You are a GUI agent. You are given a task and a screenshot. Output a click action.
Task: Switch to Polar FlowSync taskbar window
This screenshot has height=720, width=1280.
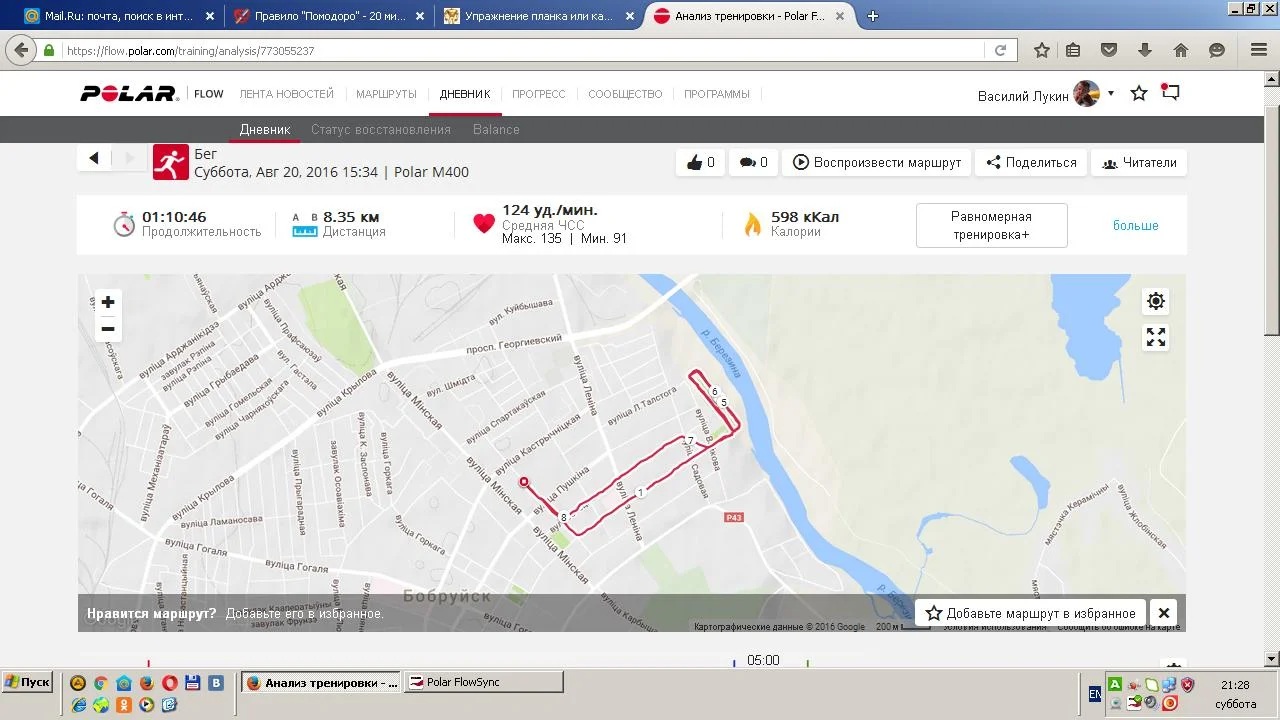point(483,682)
